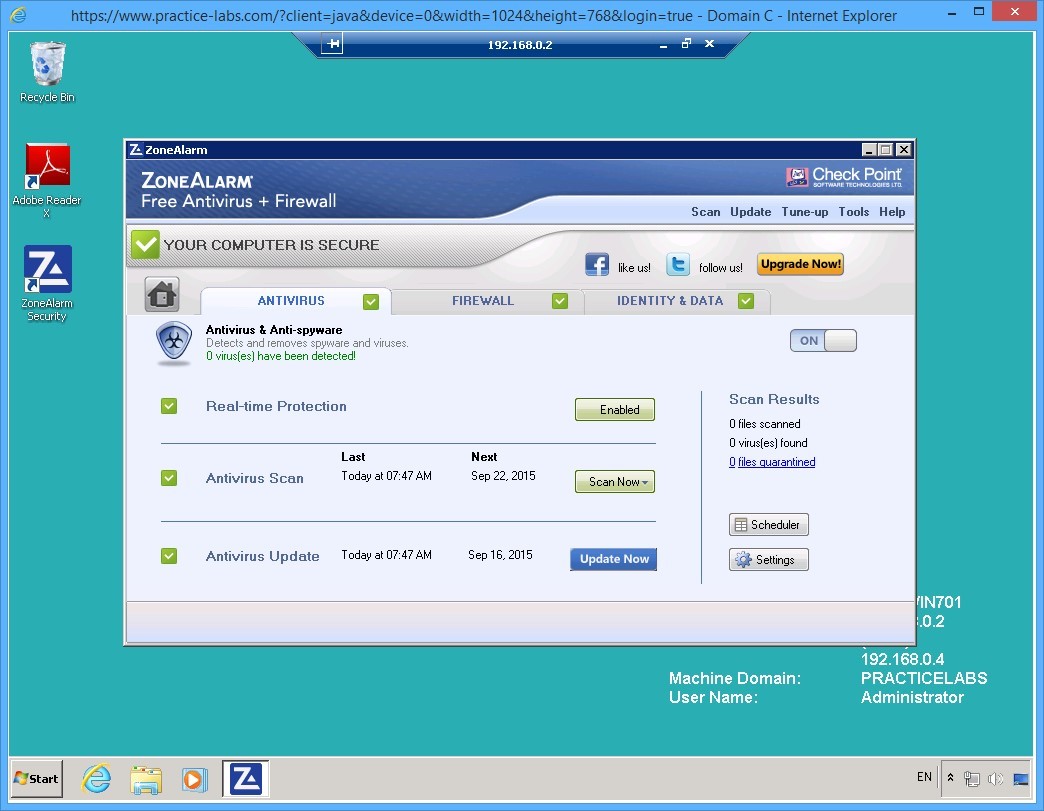Click the Update Now button
The height and width of the screenshot is (811, 1044).
[x=613, y=559]
